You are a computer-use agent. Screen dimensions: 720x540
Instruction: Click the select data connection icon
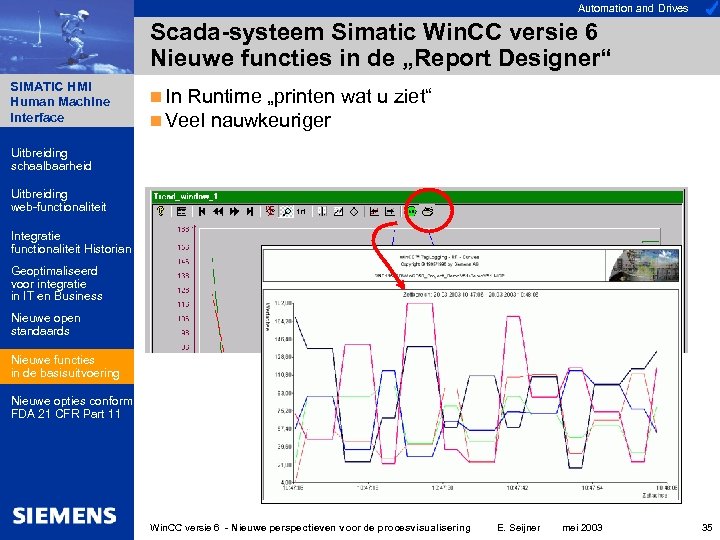[x=322, y=211]
